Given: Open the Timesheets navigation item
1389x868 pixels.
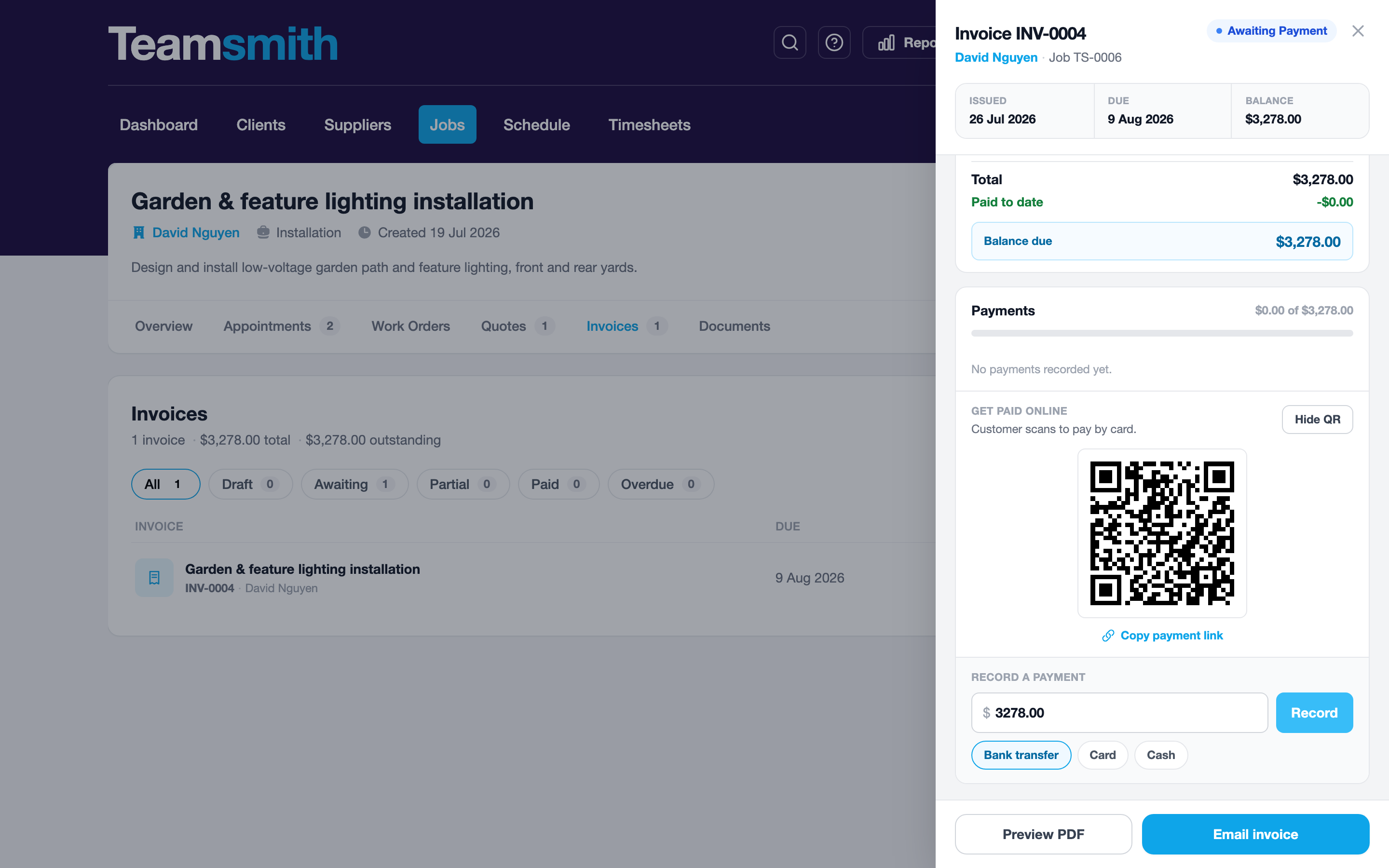Looking at the screenshot, I should 649,124.
